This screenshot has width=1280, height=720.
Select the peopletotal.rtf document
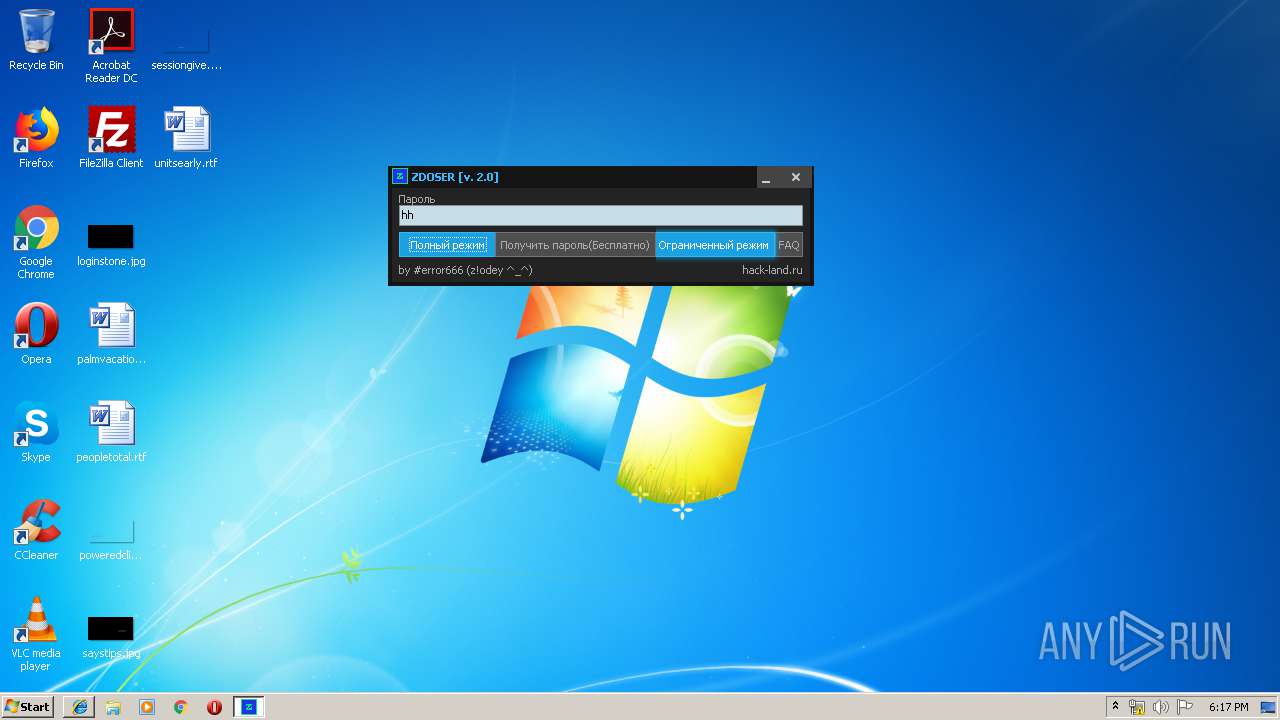(111, 432)
